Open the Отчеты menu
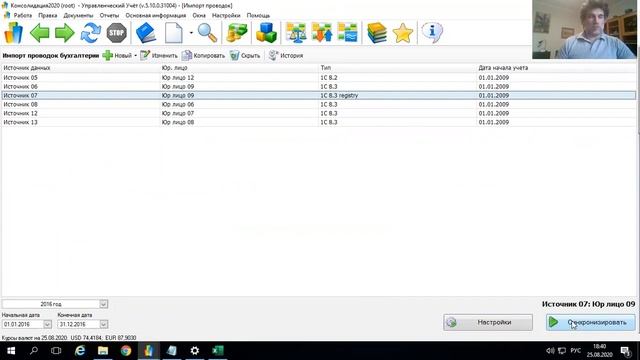The height and width of the screenshot is (360, 640). [109, 15]
